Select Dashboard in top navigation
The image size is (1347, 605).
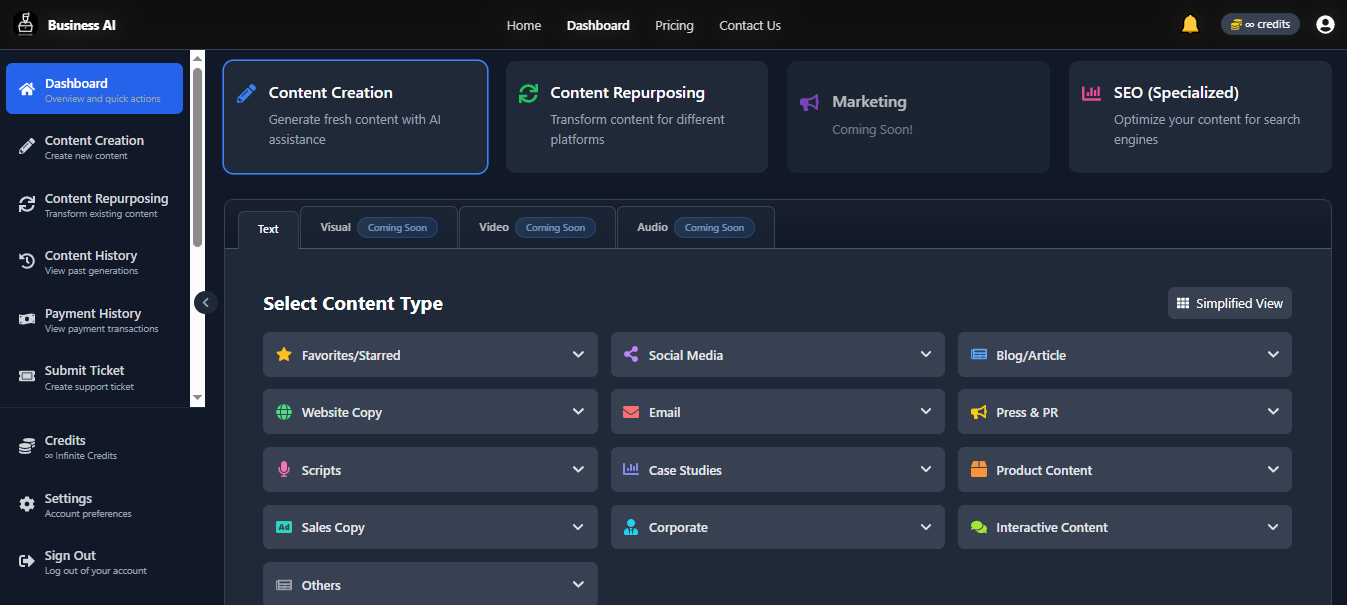pos(598,25)
